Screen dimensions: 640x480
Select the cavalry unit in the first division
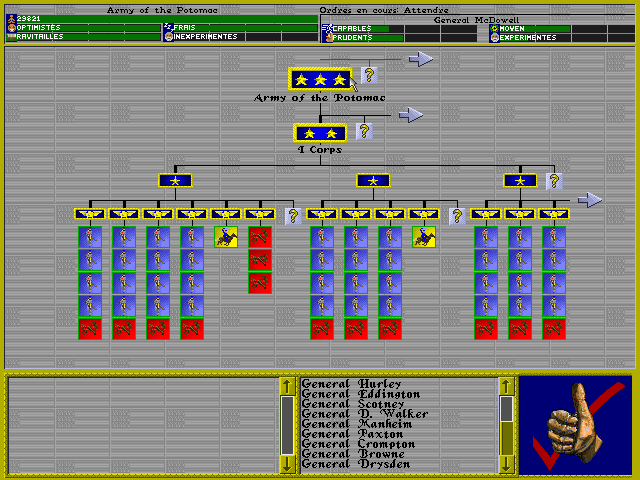[226, 237]
